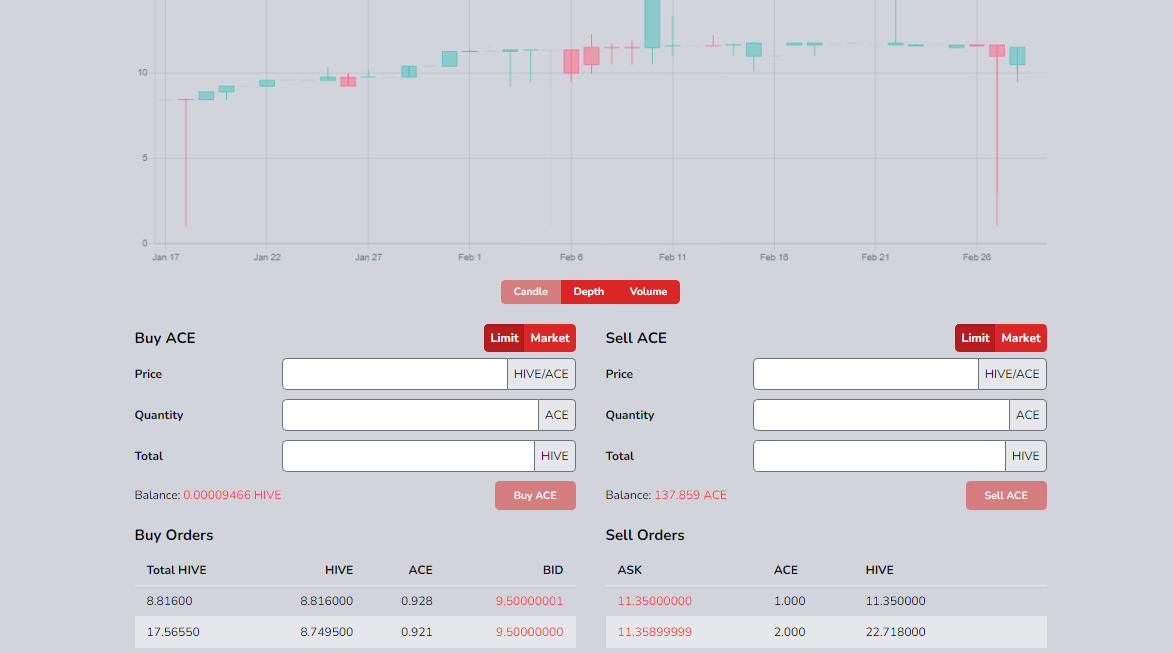The height and width of the screenshot is (653, 1173).
Task: Click the 137.859 ACE balance link
Action: point(690,495)
